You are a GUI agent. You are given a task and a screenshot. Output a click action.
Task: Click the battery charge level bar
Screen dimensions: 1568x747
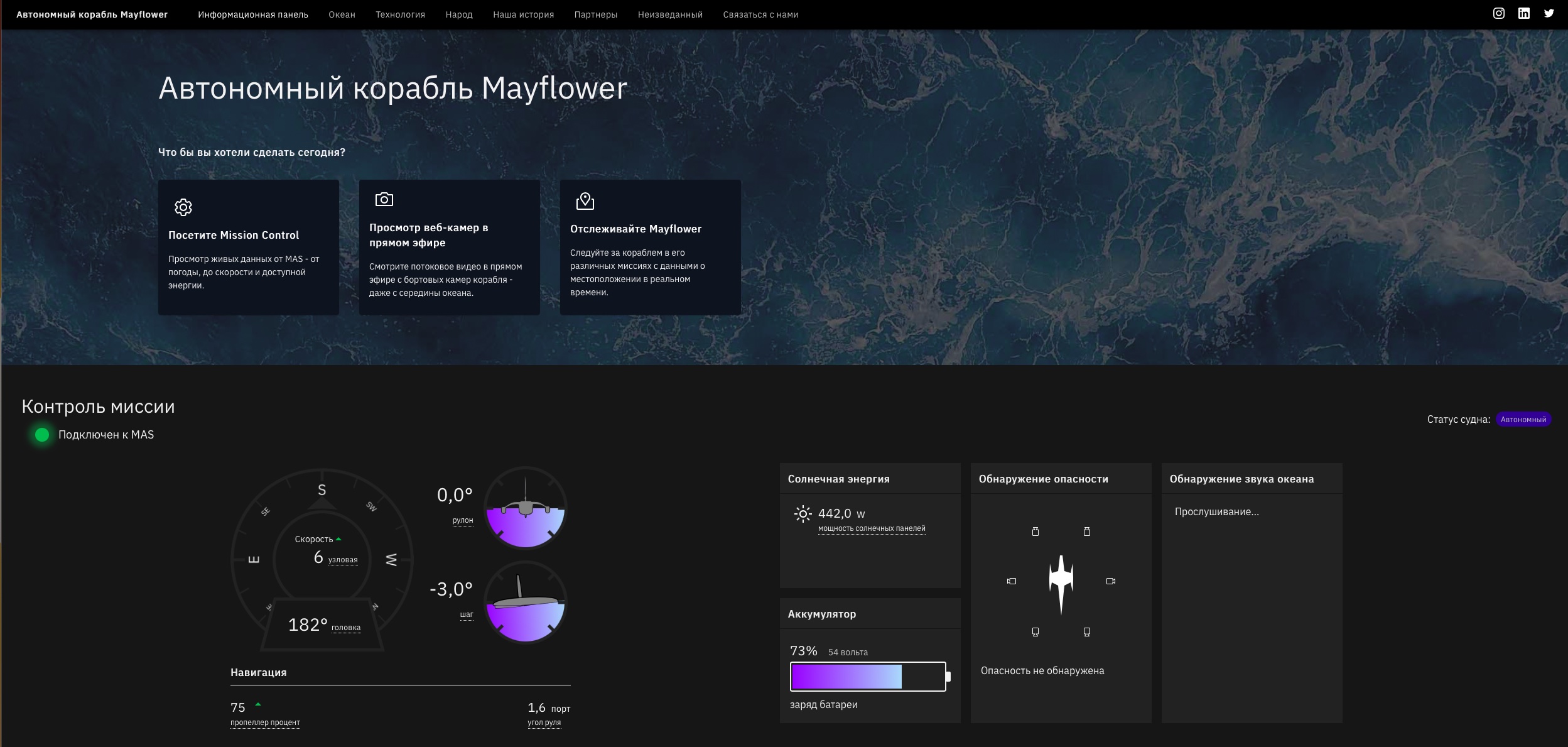[868, 677]
